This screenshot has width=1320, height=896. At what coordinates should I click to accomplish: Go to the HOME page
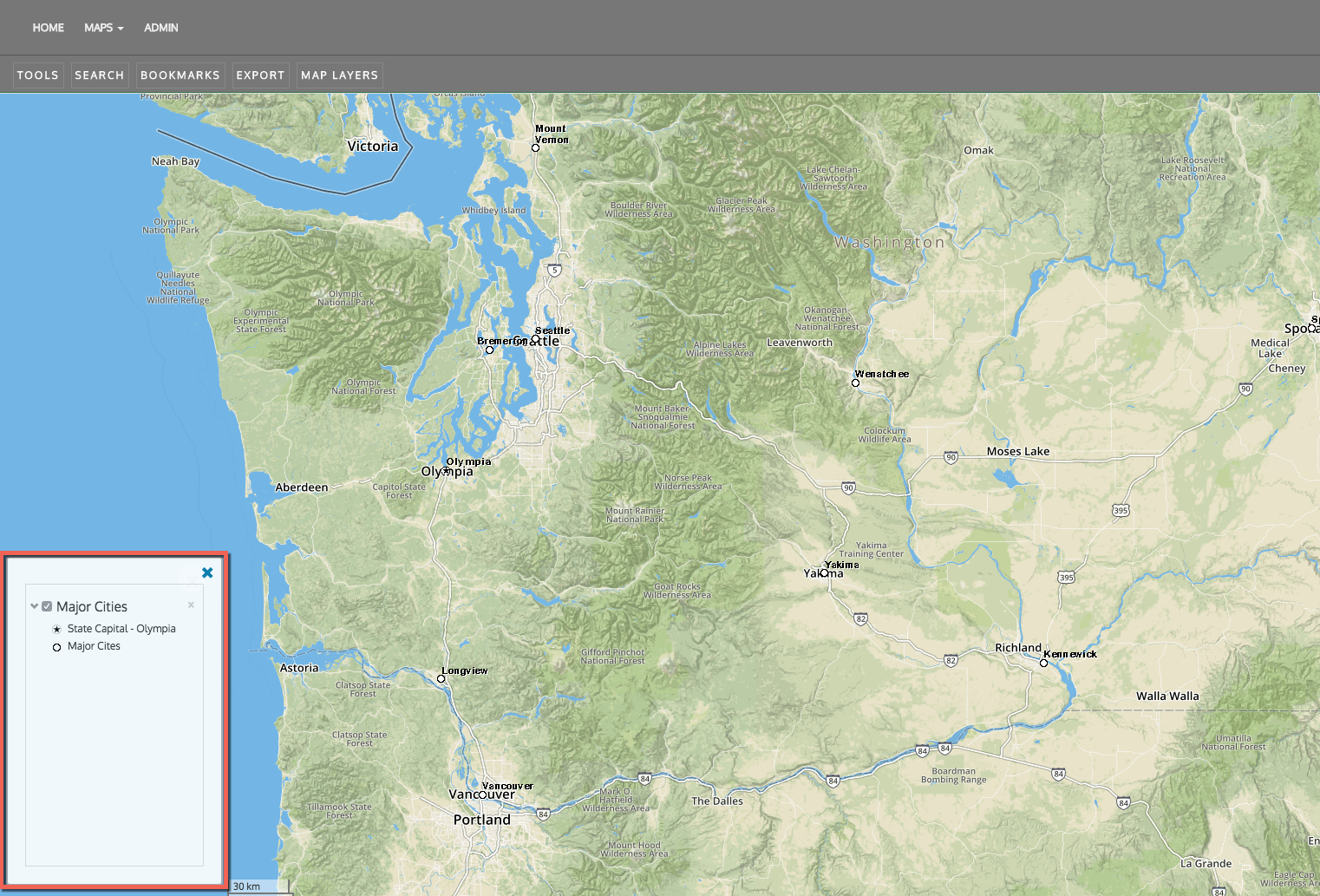[x=49, y=28]
